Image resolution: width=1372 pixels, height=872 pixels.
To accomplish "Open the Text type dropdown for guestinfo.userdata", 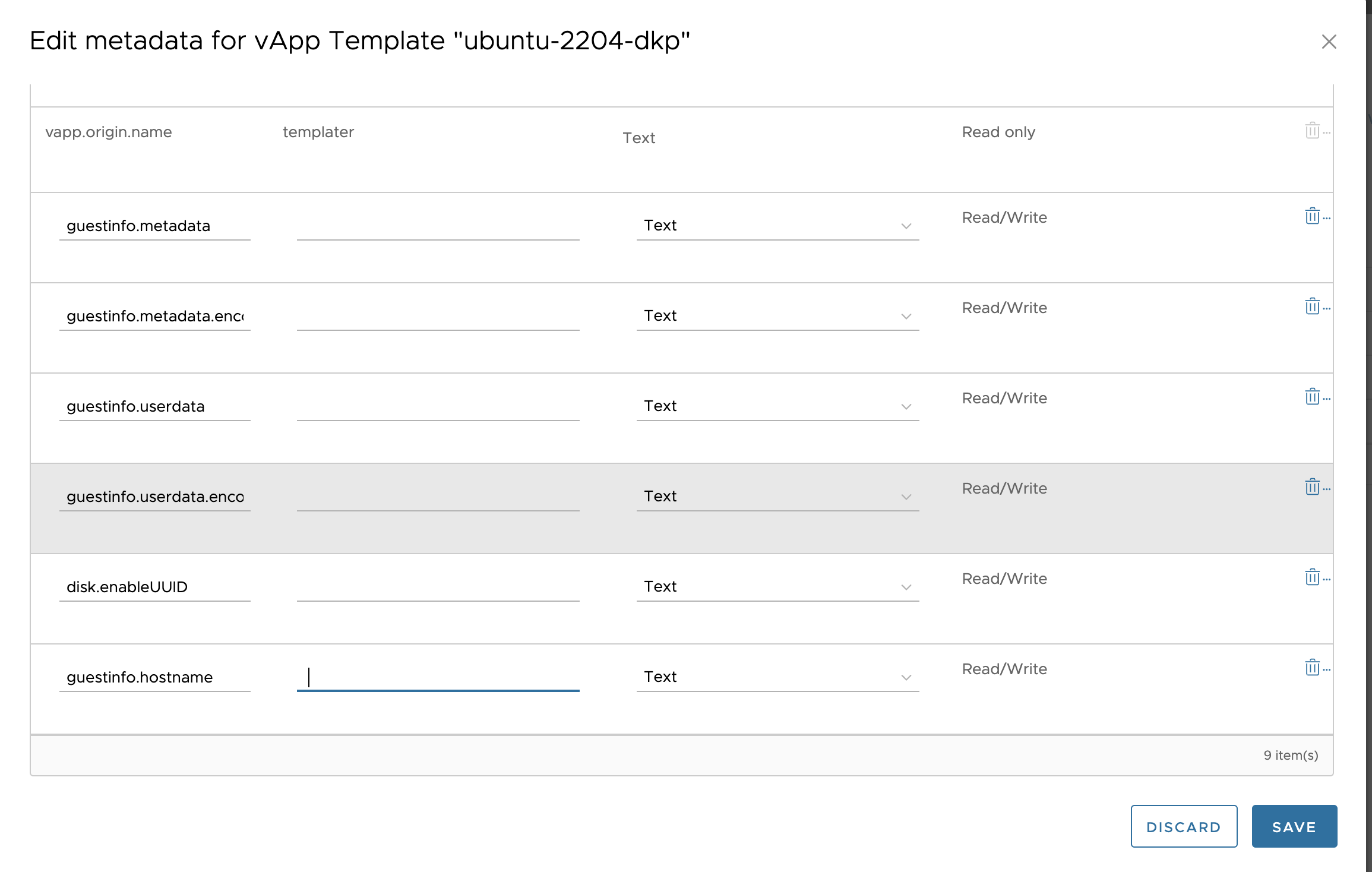I will (x=905, y=406).
